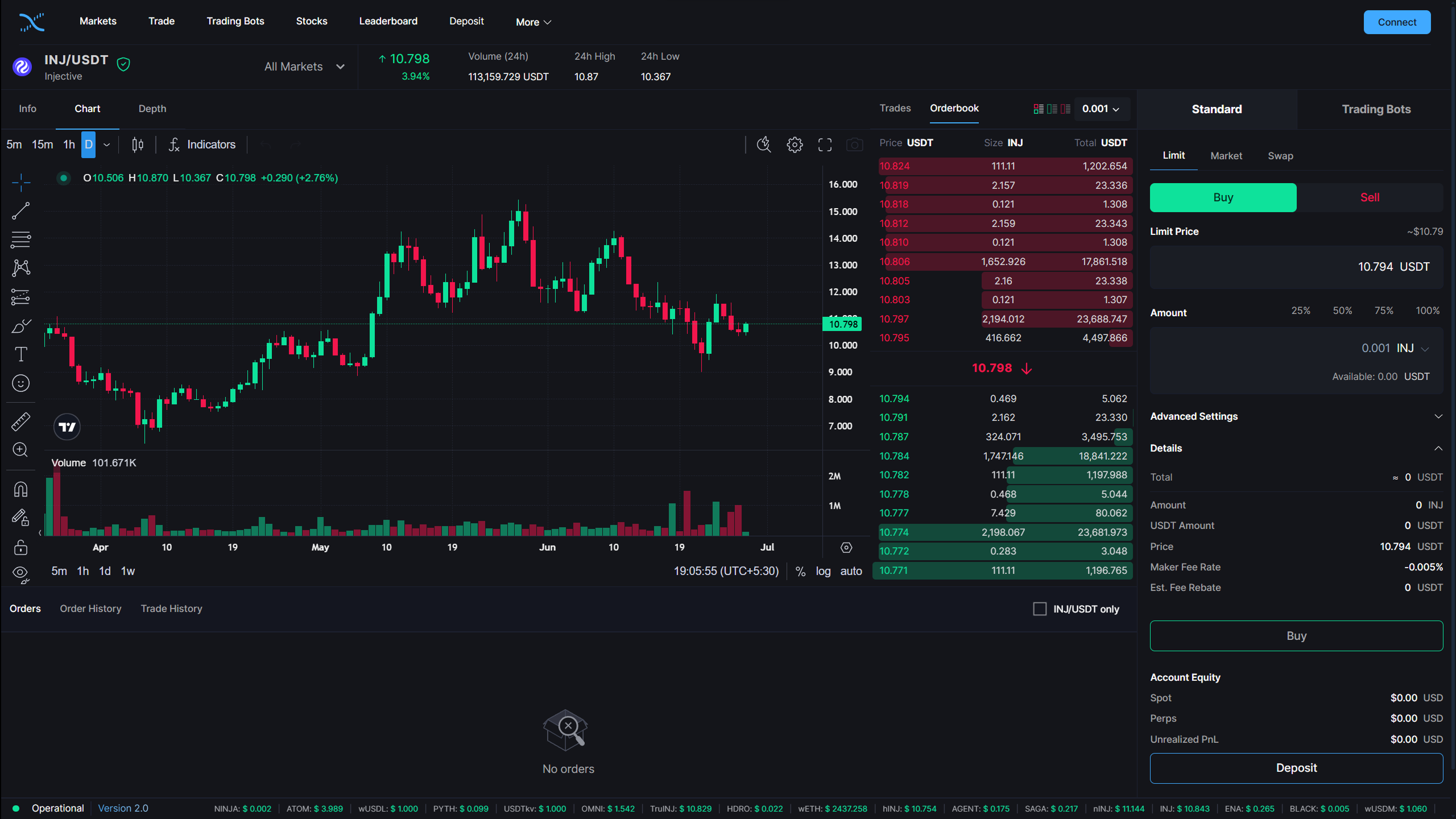Open the candlestick chart type selector
The width and height of the screenshot is (1456, 819).
[138, 144]
